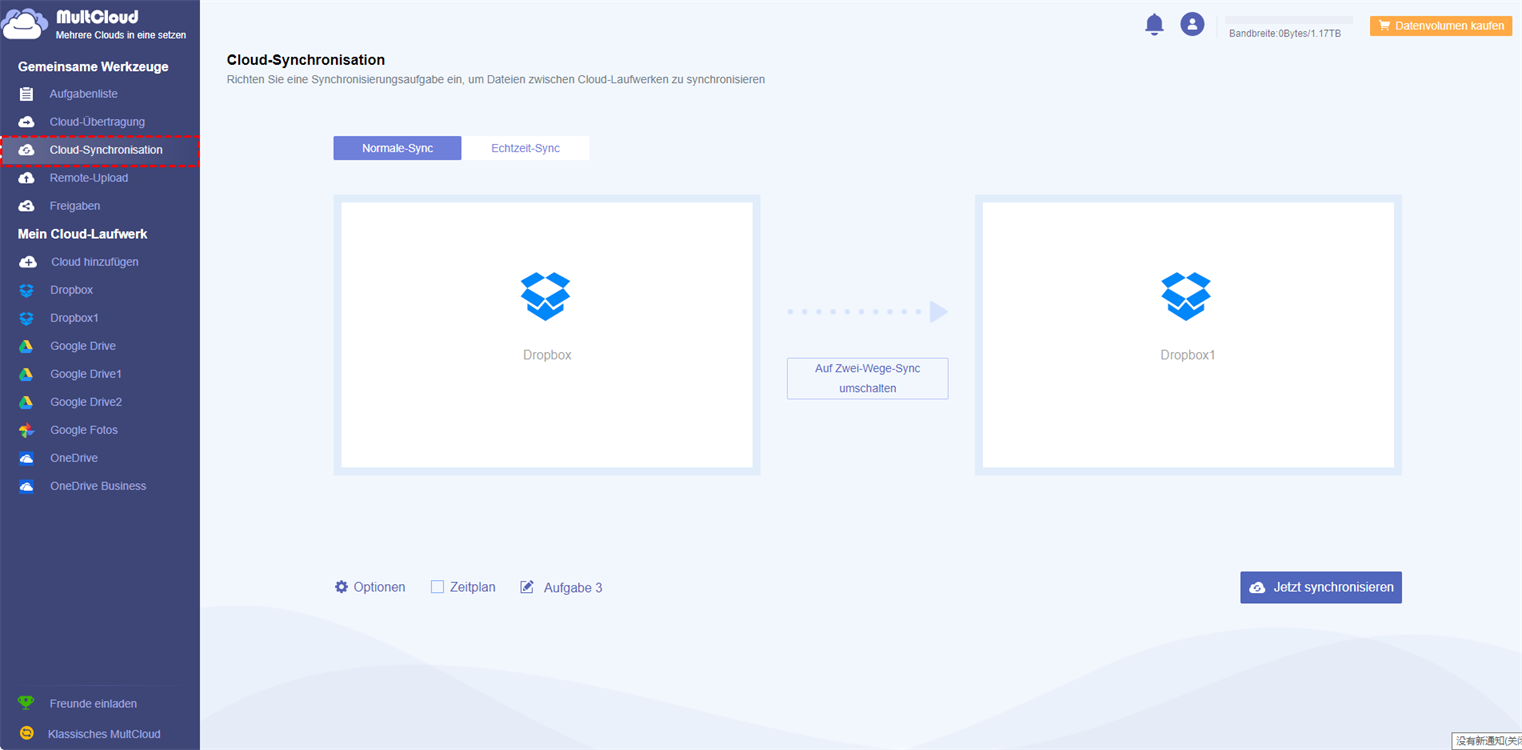Click the Google Drive2 sidebar icon
The width and height of the screenshot is (1522, 750).
tap(27, 402)
